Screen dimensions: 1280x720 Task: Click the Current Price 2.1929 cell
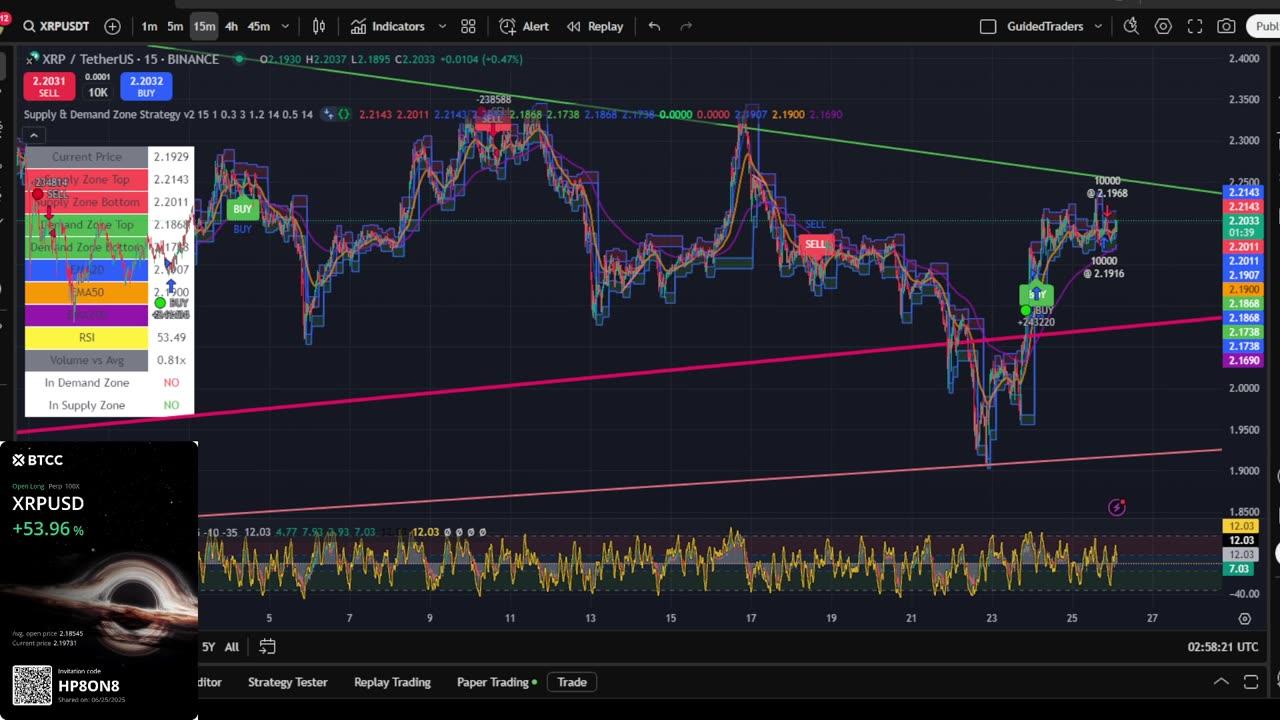click(171, 157)
